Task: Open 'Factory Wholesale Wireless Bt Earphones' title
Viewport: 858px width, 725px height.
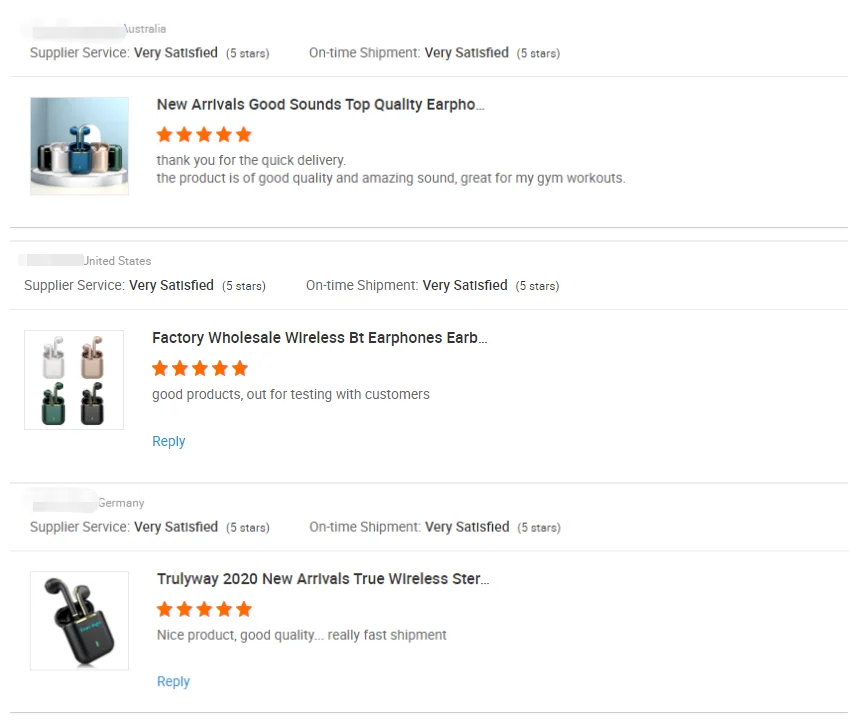Action: click(x=319, y=338)
